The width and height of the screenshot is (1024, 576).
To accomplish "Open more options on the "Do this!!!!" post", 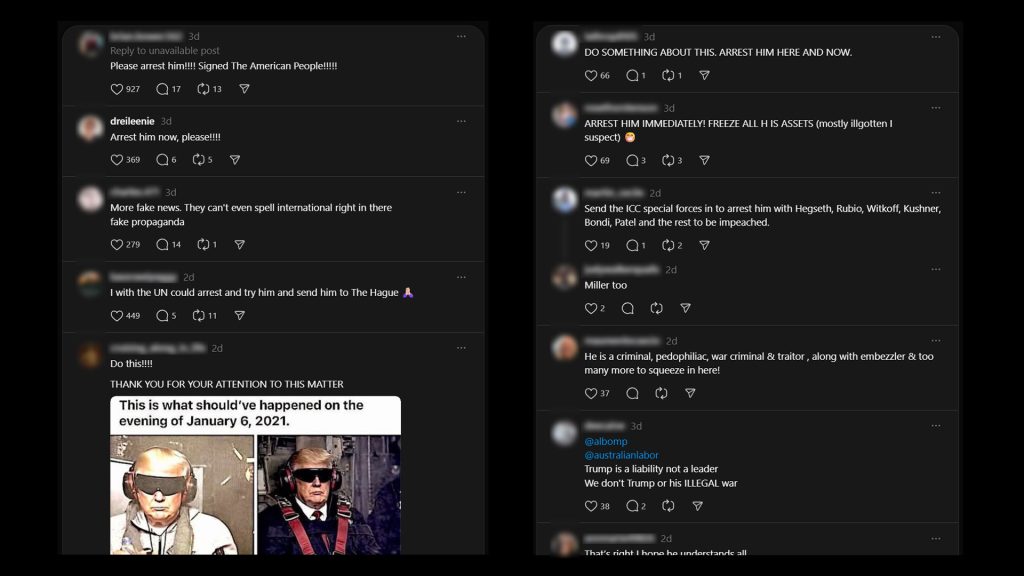I will [x=461, y=348].
